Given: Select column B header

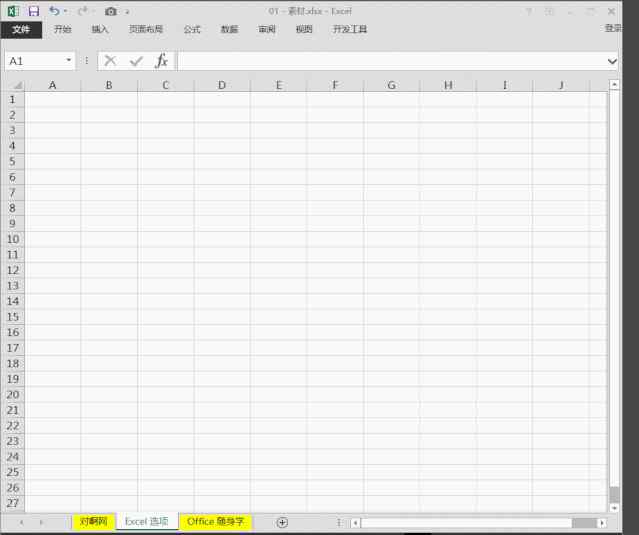Looking at the screenshot, I should [109, 85].
